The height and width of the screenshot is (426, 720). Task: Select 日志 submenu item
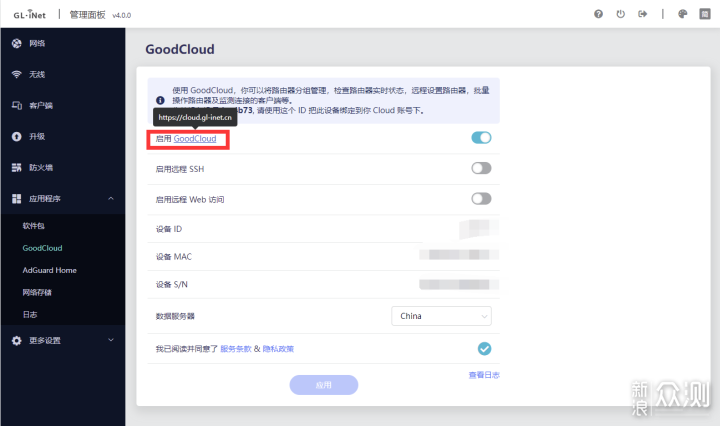pos(30,314)
